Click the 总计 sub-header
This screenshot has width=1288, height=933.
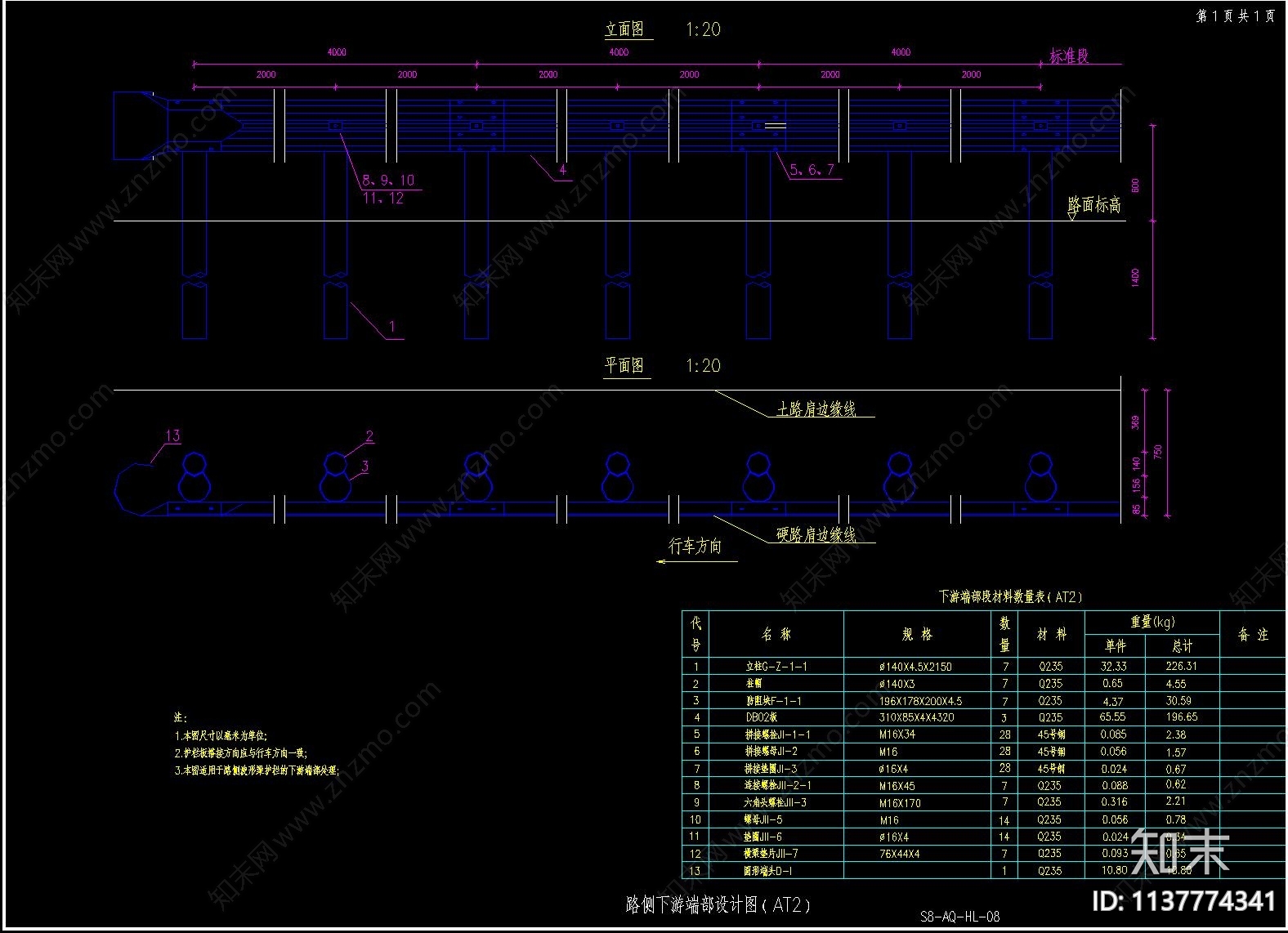[x=1182, y=645]
